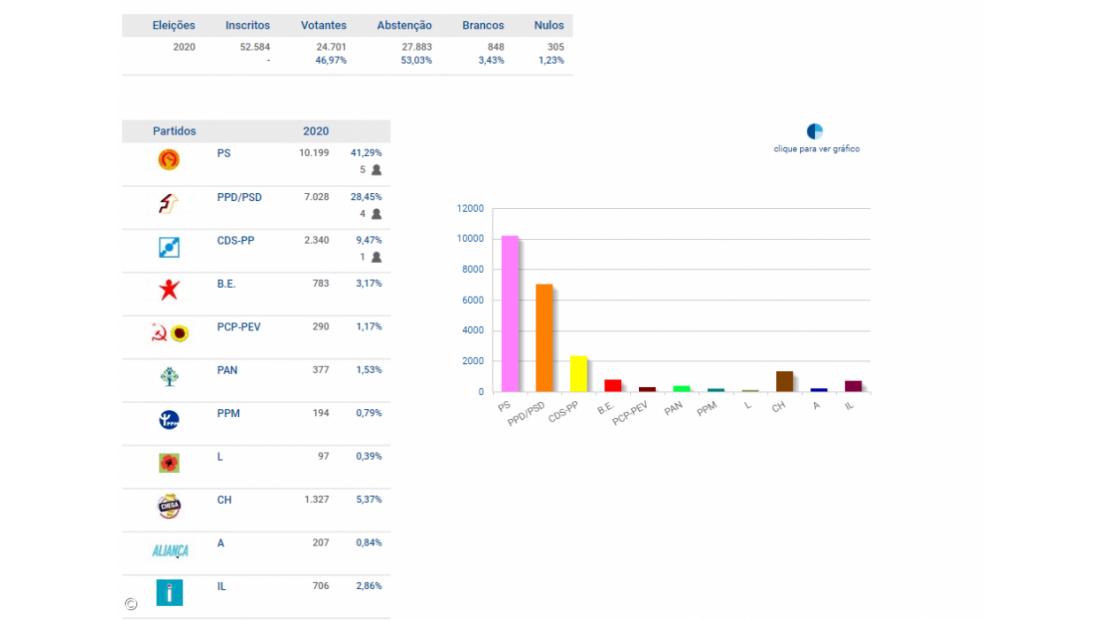This screenshot has width=1100, height=620.
Task: Click the Iniciativa Liberal blue logo
Action: pyautogui.click(x=170, y=593)
